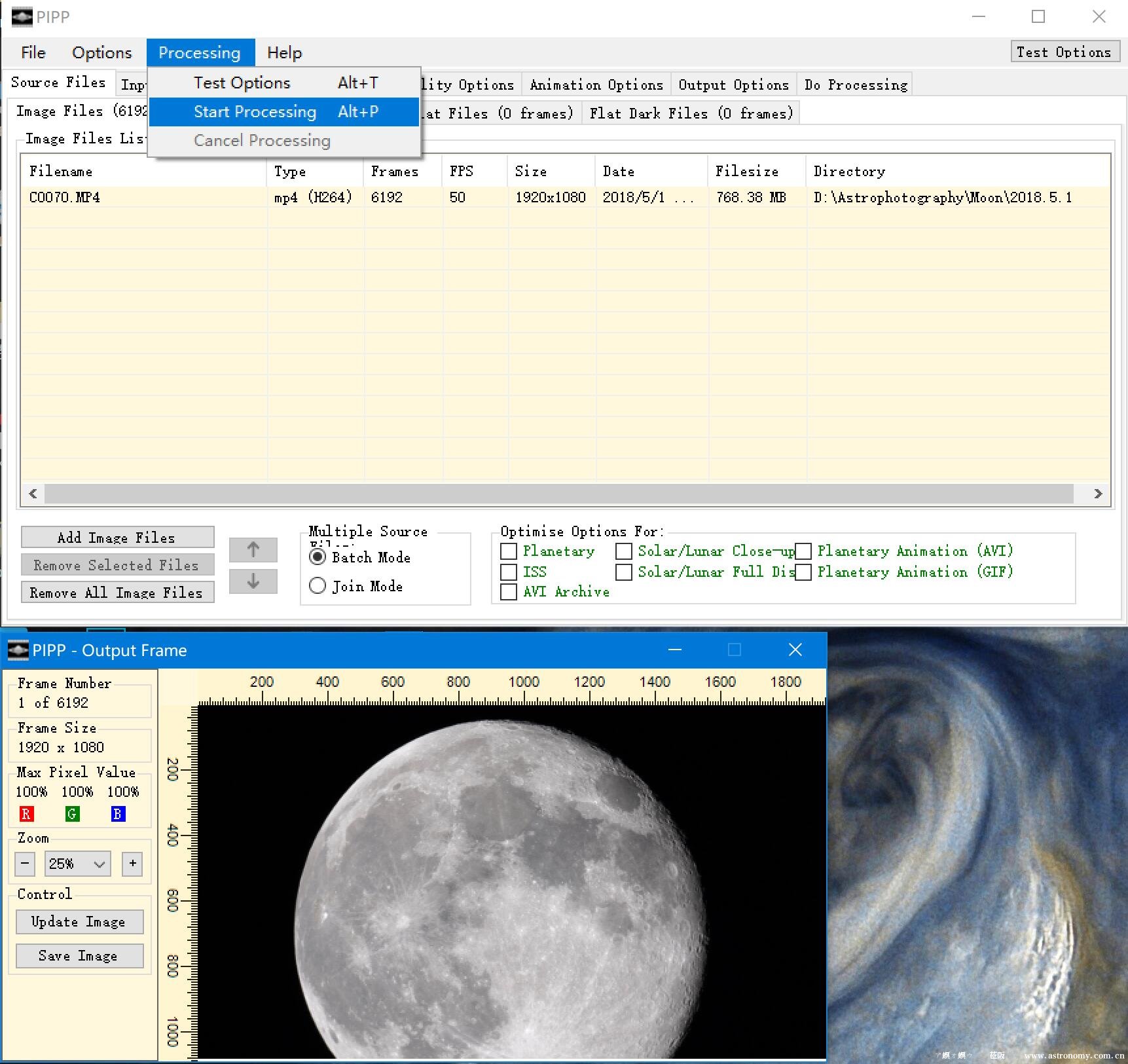Screen dimensions: 1128x1064
Task: Check Solar/Lunar Full Disc option
Action: click(624, 572)
